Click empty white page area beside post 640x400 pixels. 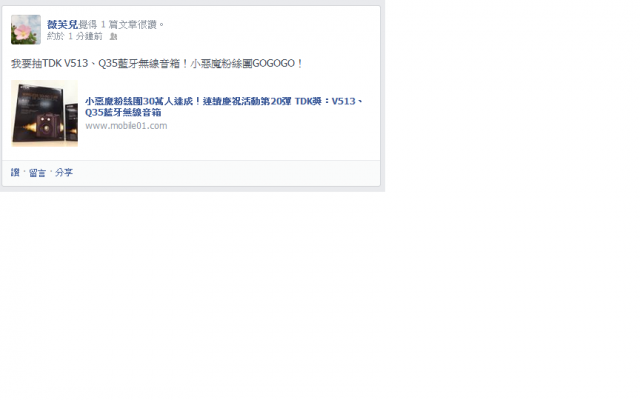(x=510, y=163)
